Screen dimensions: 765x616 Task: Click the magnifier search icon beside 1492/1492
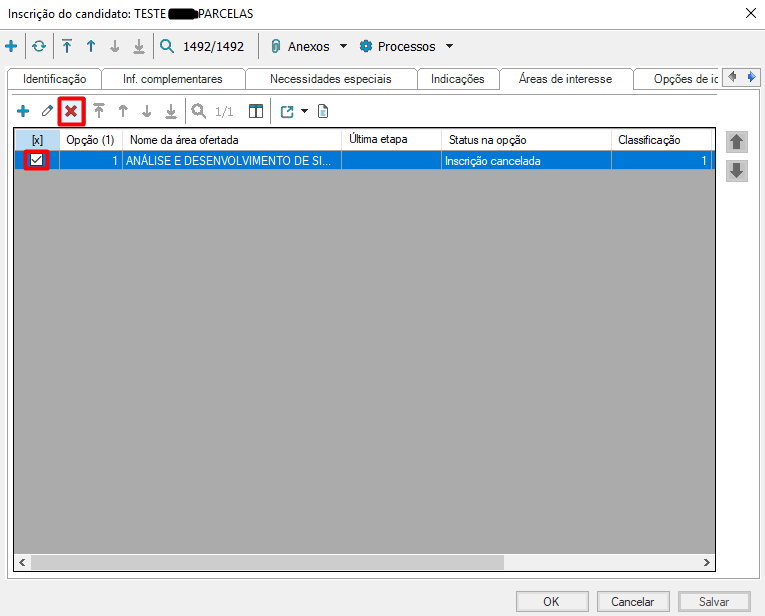point(167,46)
